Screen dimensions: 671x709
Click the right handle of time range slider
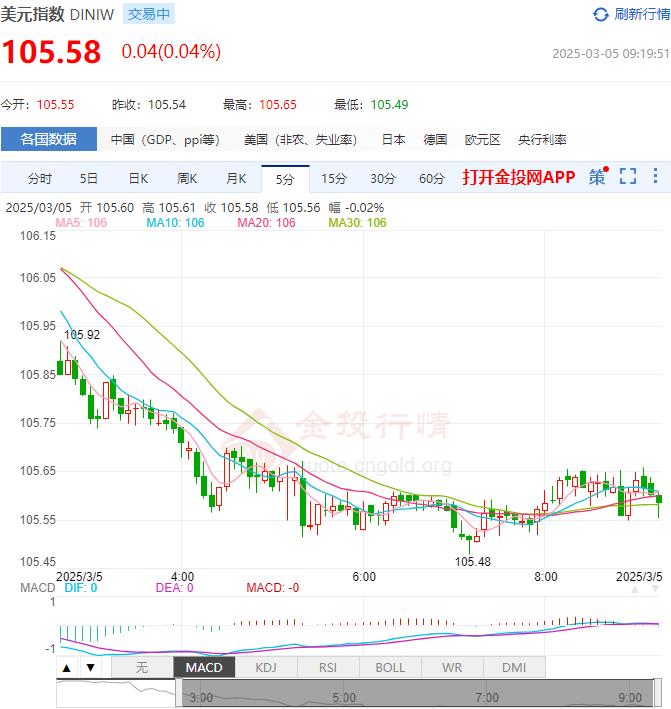tap(657, 693)
